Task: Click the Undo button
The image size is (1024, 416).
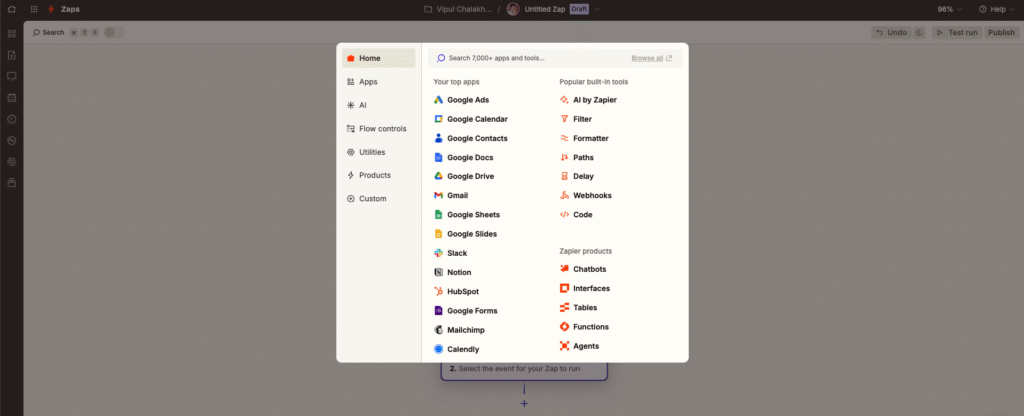Action: [x=891, y=32]
